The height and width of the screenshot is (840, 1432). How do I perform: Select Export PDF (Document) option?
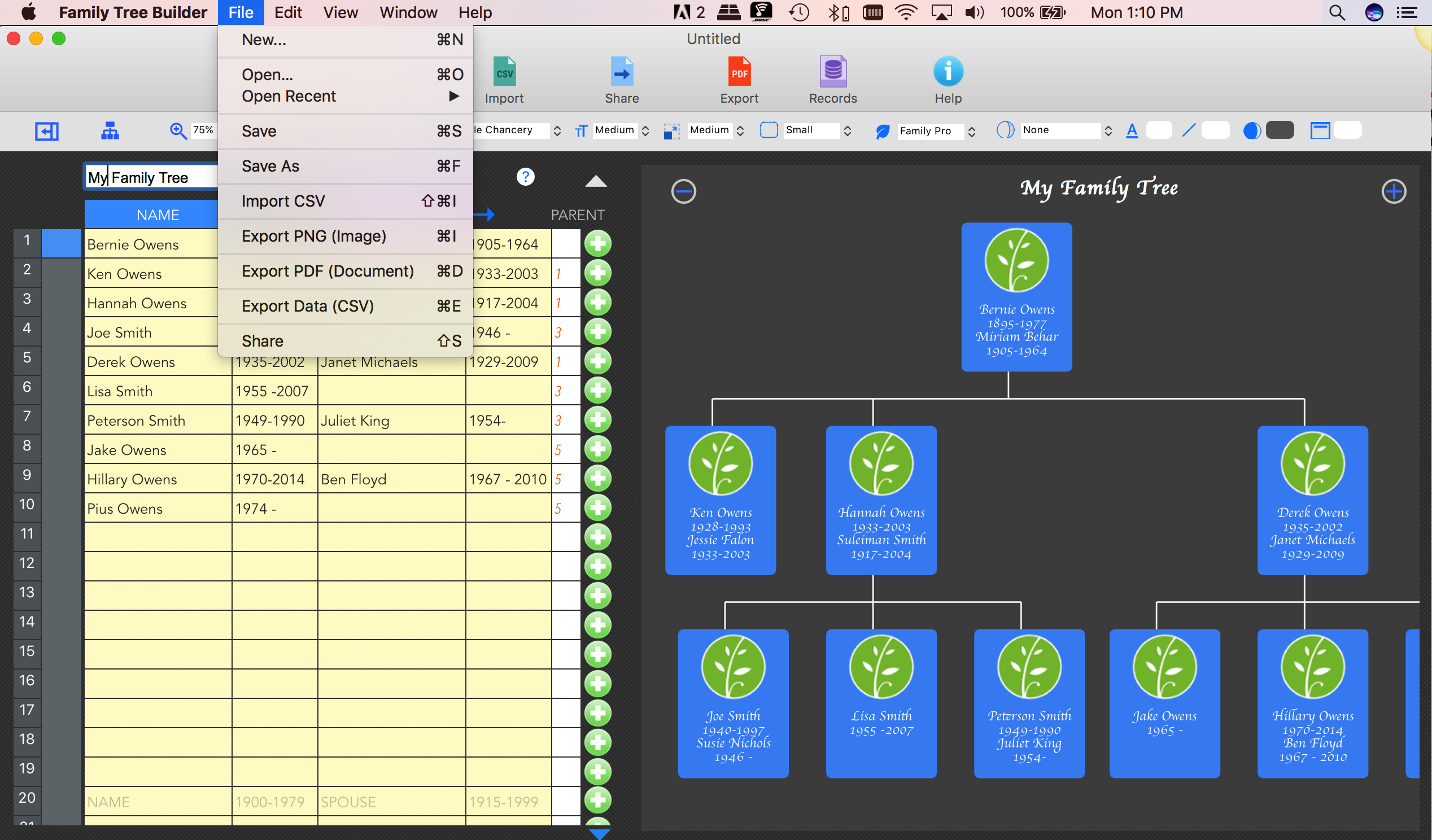point(327,270)
